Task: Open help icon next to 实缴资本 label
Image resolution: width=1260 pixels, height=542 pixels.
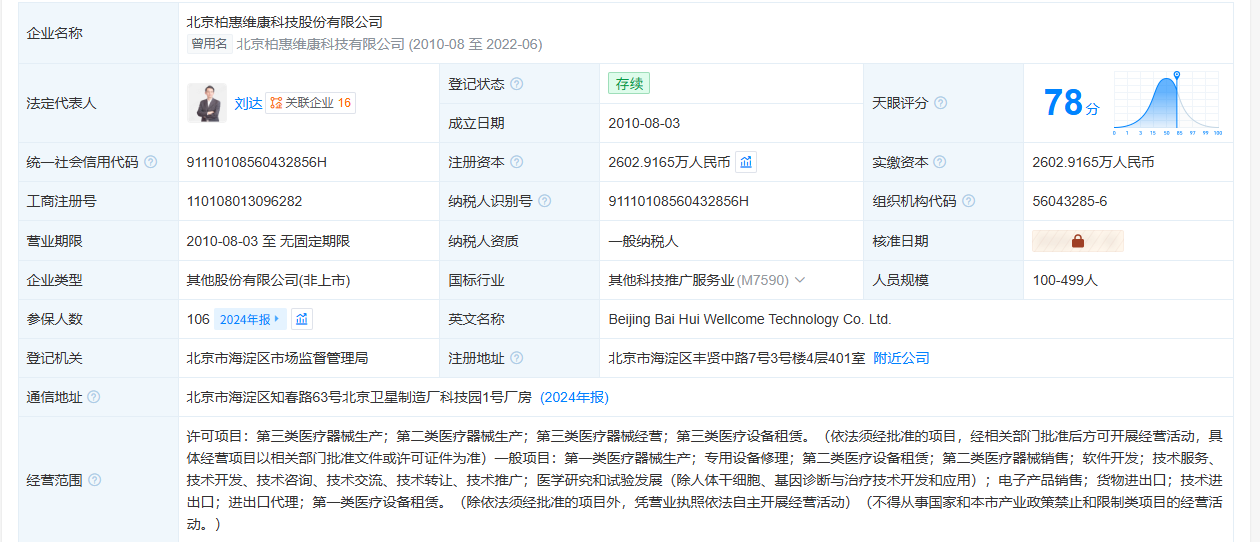Action: point(940,162)
